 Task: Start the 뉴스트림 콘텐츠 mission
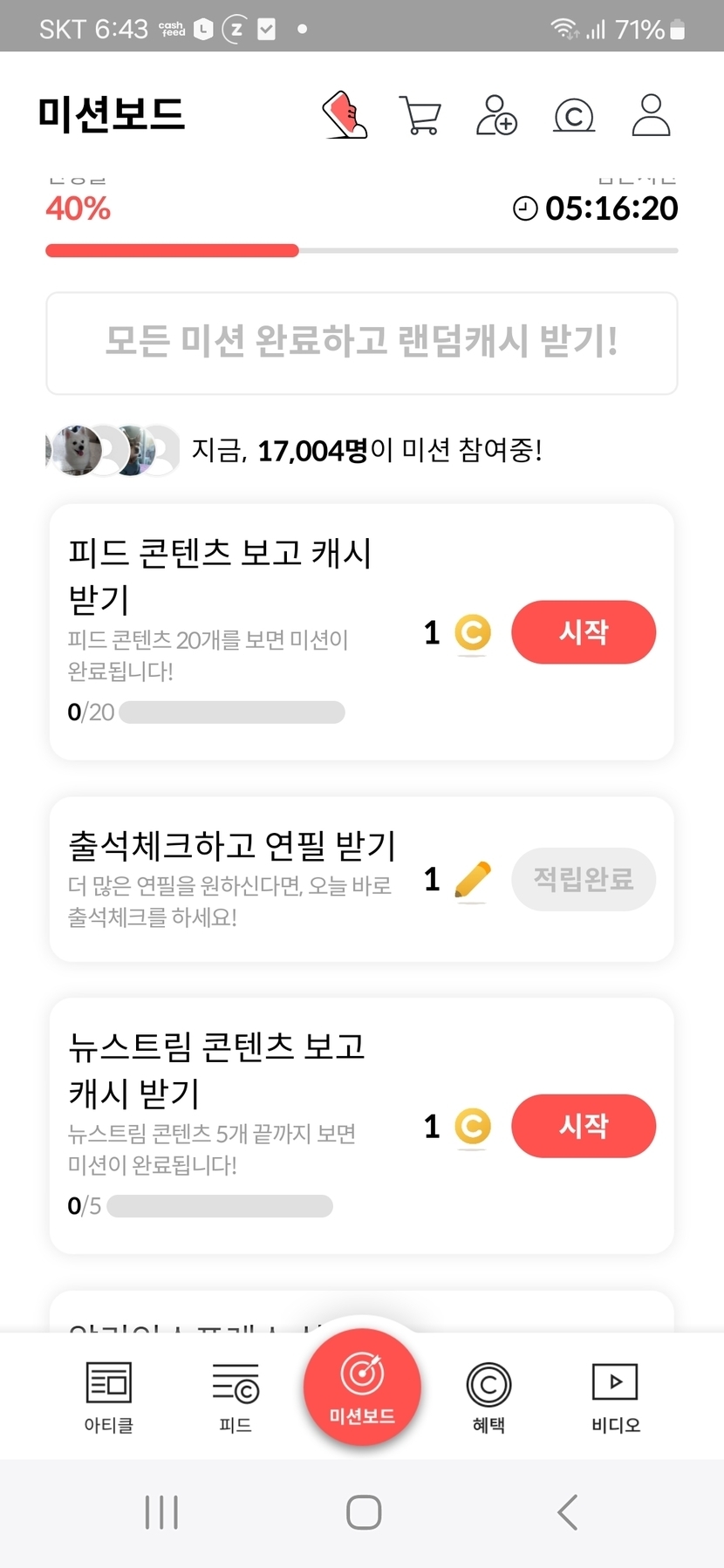pos(583,1126)
